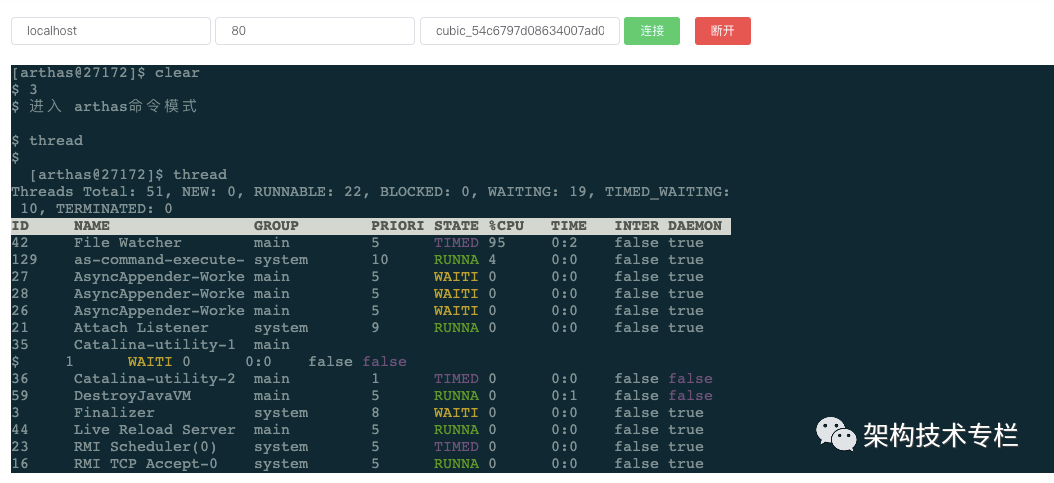Viewport: 1054px width, 483px height.
Task: Click the RMI Scheduler(0) thread name
Action: [x=146, y=447]
